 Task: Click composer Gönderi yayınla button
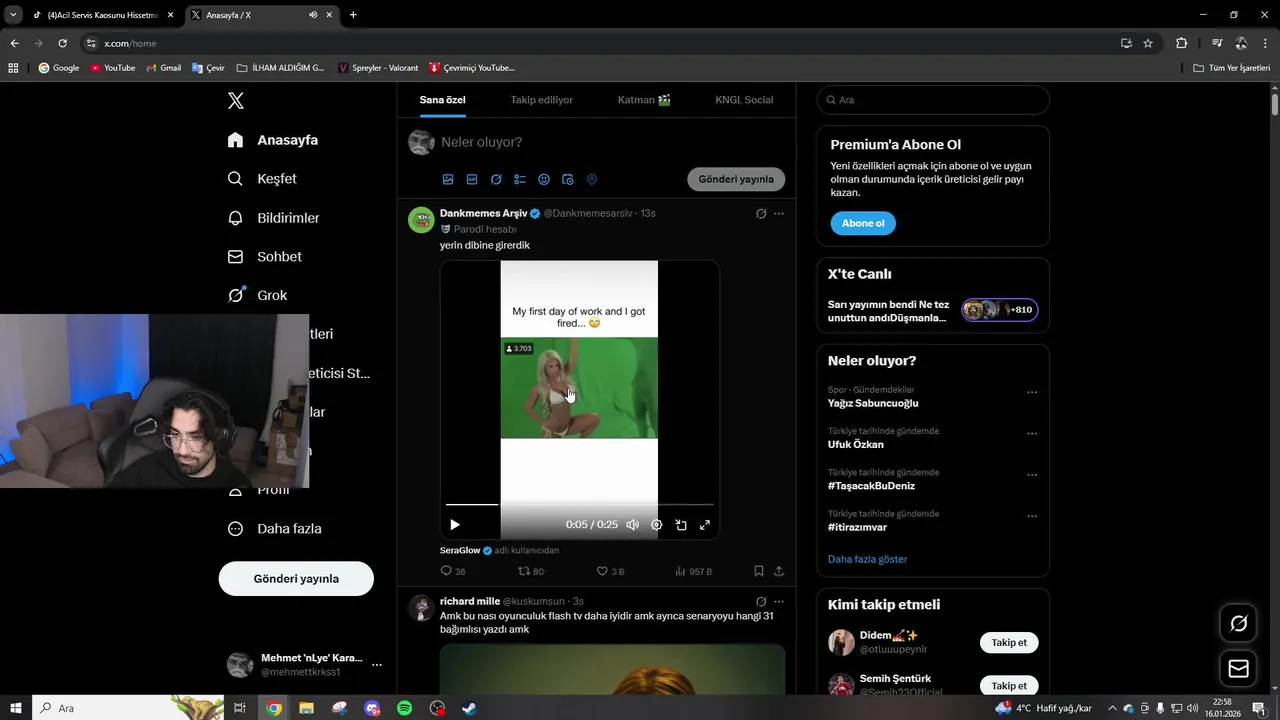coord(736,179)
